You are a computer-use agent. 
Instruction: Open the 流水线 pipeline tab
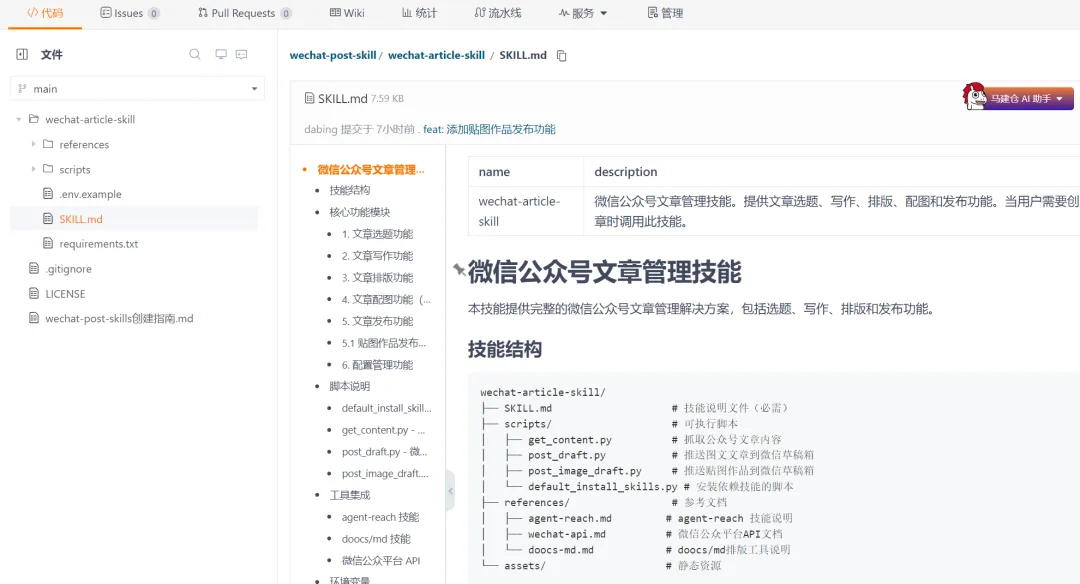498,13
